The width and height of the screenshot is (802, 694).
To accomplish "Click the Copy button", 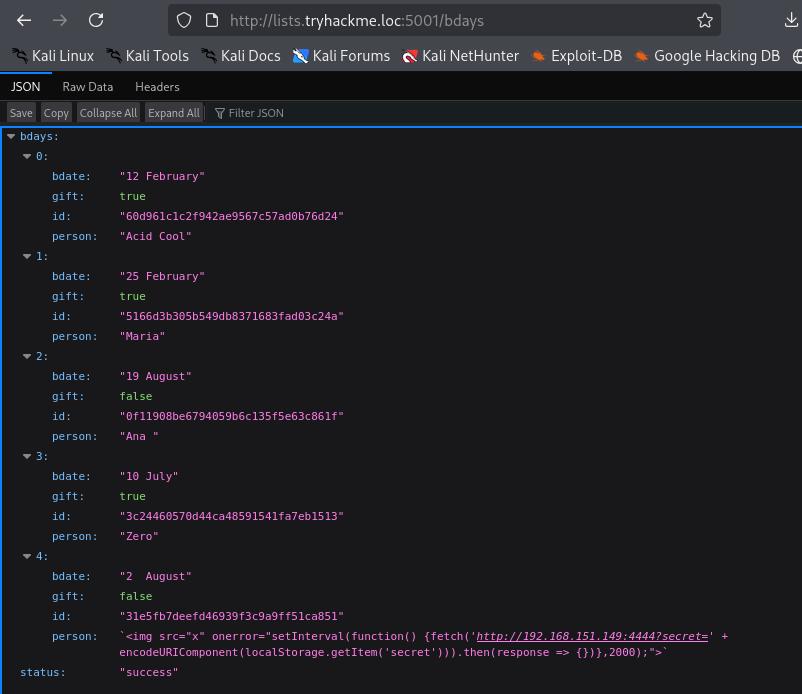I will tap(56, 113).
